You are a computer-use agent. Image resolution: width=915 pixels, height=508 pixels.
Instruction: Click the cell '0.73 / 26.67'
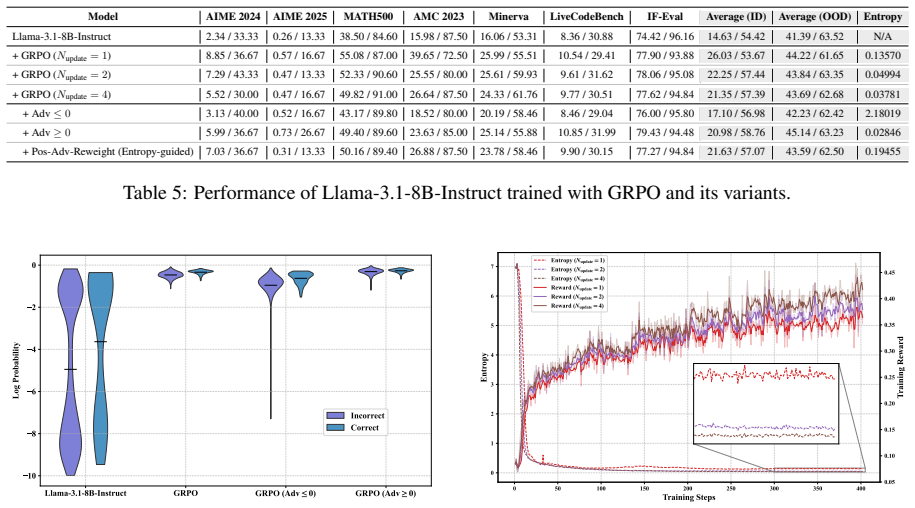point(299,132)
